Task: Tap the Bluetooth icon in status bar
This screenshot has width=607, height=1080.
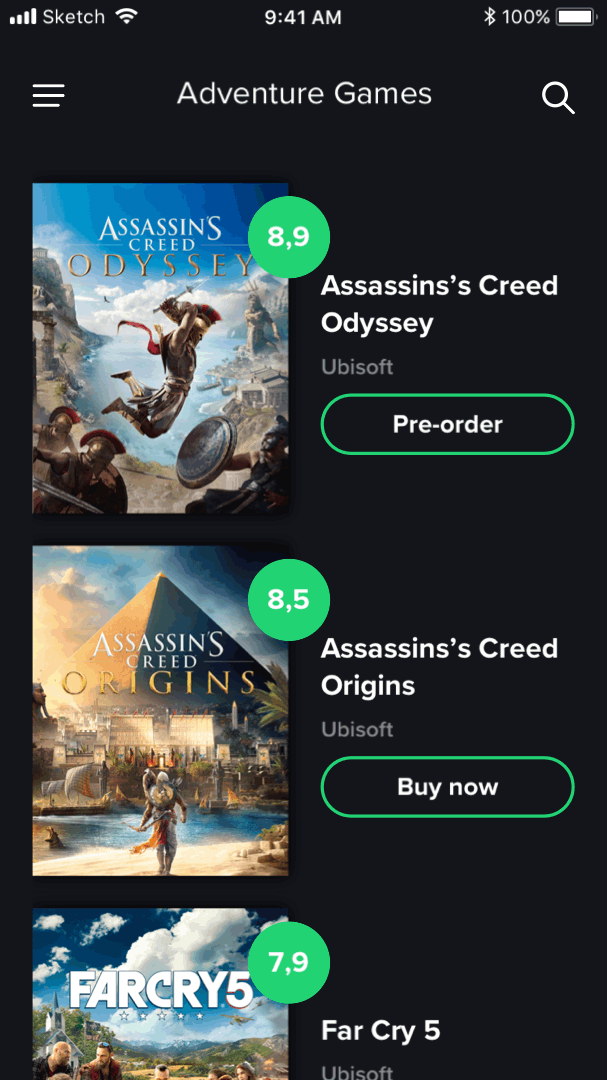Action: click(x=489, y=17)
